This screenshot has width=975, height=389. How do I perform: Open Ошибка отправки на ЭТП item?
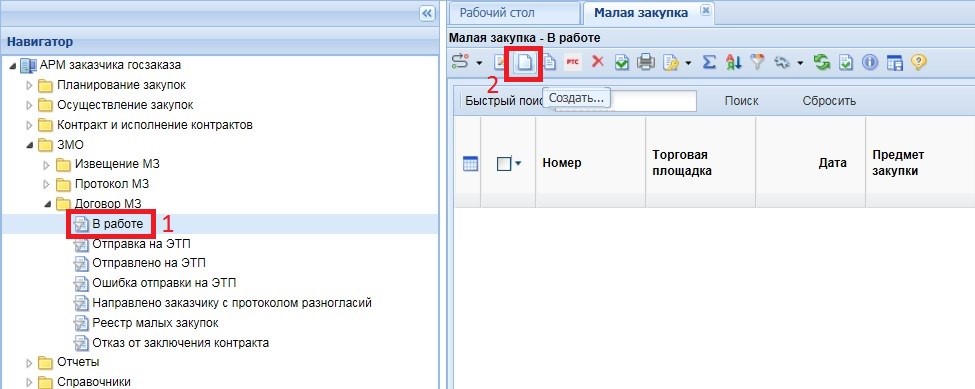(164, 283)
